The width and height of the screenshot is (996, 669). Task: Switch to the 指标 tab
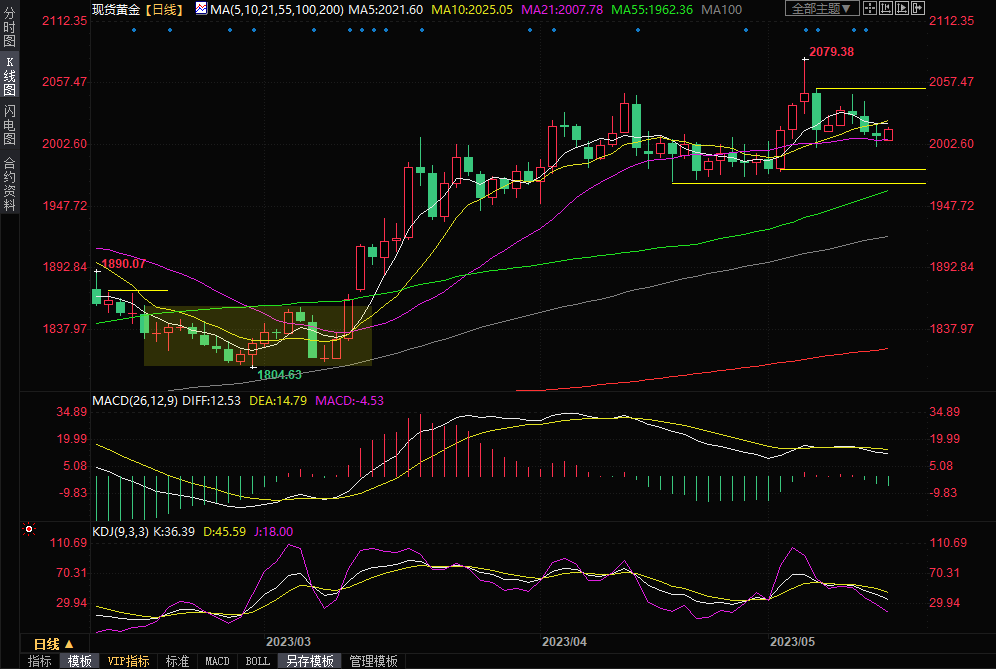coord(40,661)
